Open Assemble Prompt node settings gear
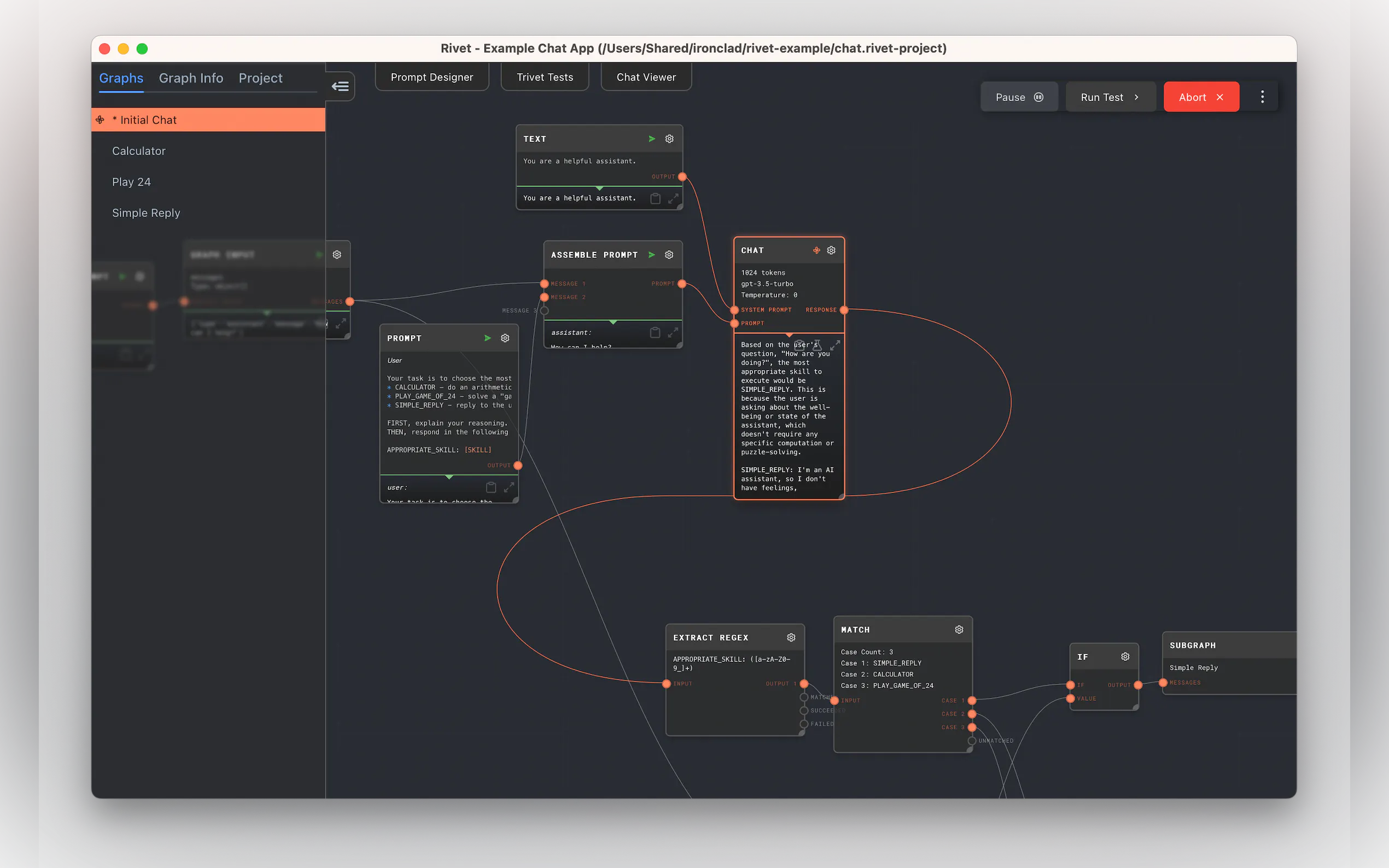1389x868 pixels. (669, 255)
